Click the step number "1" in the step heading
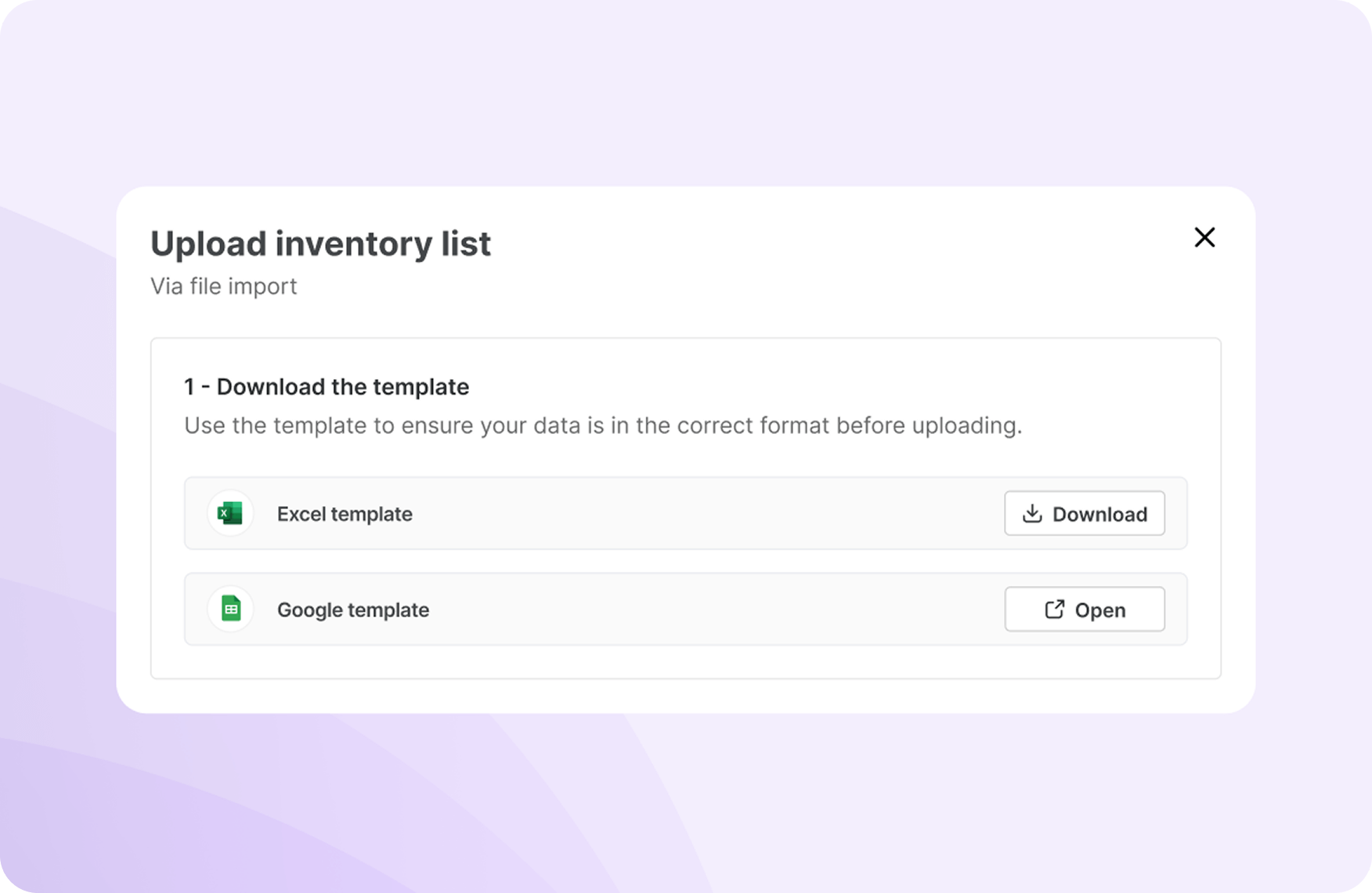1372x893 pixels. click(189, 387)
